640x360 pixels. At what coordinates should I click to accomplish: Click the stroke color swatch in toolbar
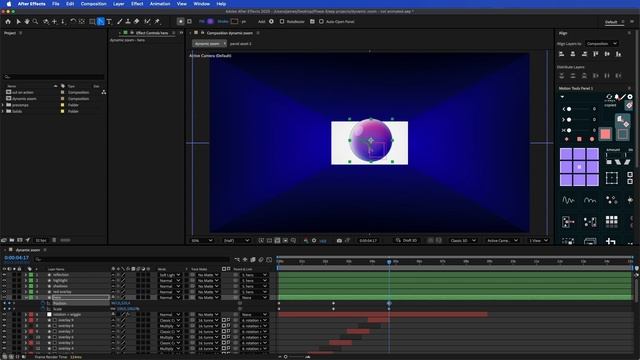point(234,21)
